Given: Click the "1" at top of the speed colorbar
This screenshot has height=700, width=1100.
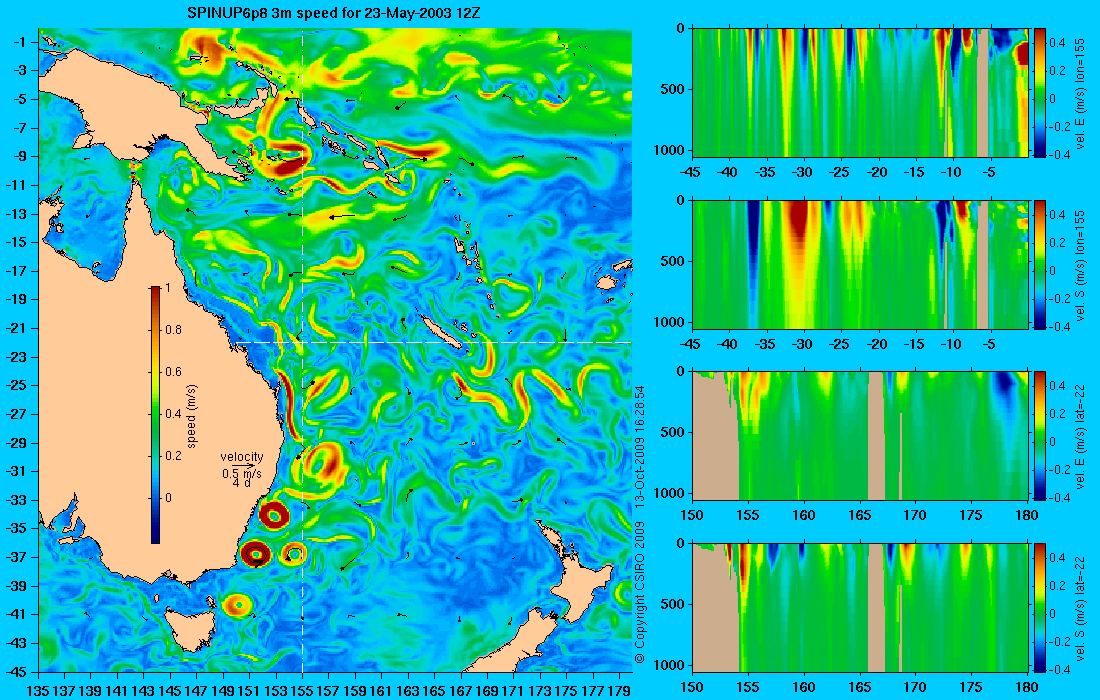Looking at the screenshot, I should coord(167,288).
